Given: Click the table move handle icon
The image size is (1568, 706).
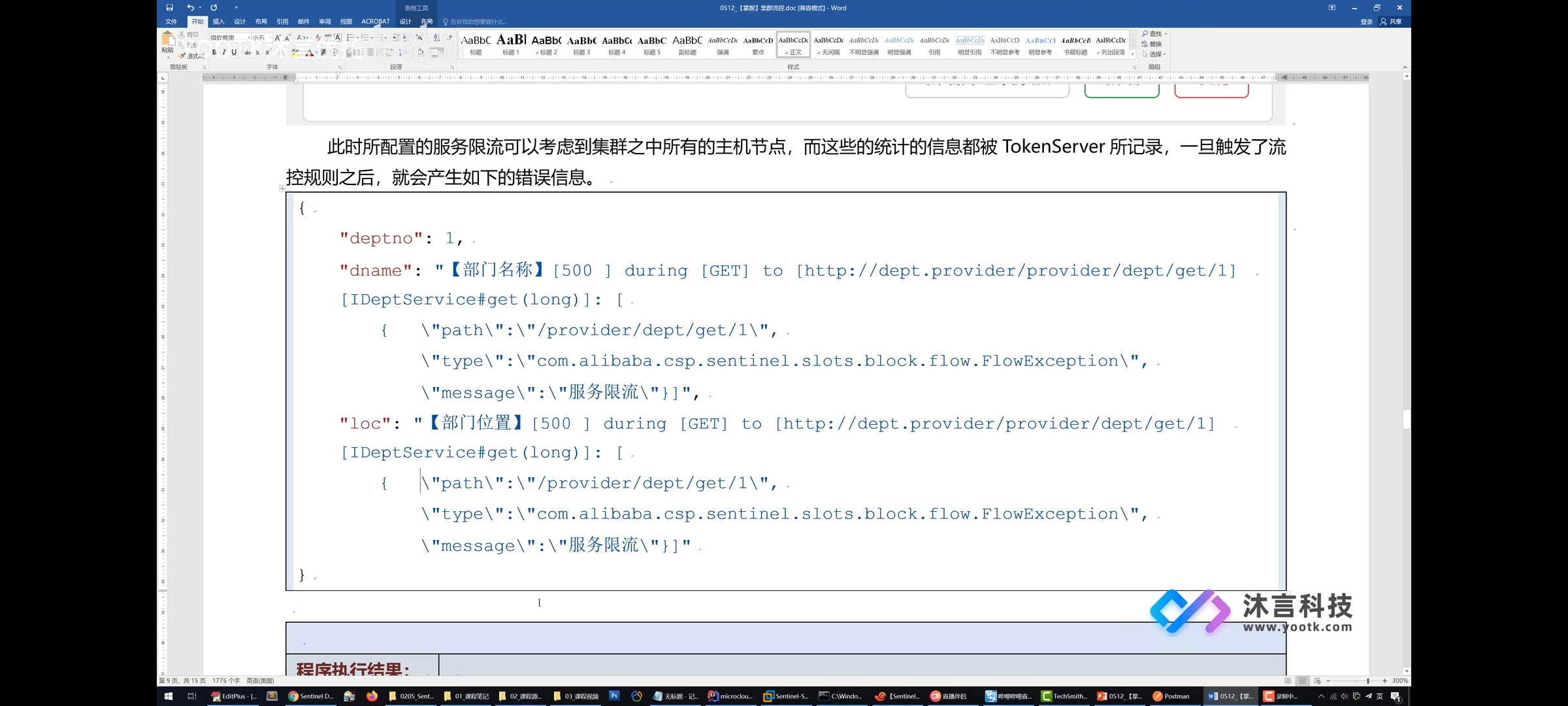Looking at the screenshot, I should click(x=282, y=188).
